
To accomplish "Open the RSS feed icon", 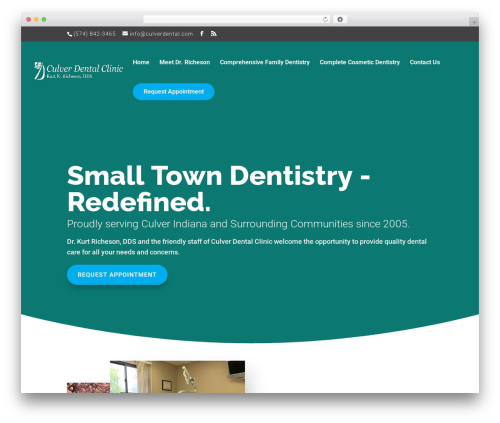I will (214, 34).
